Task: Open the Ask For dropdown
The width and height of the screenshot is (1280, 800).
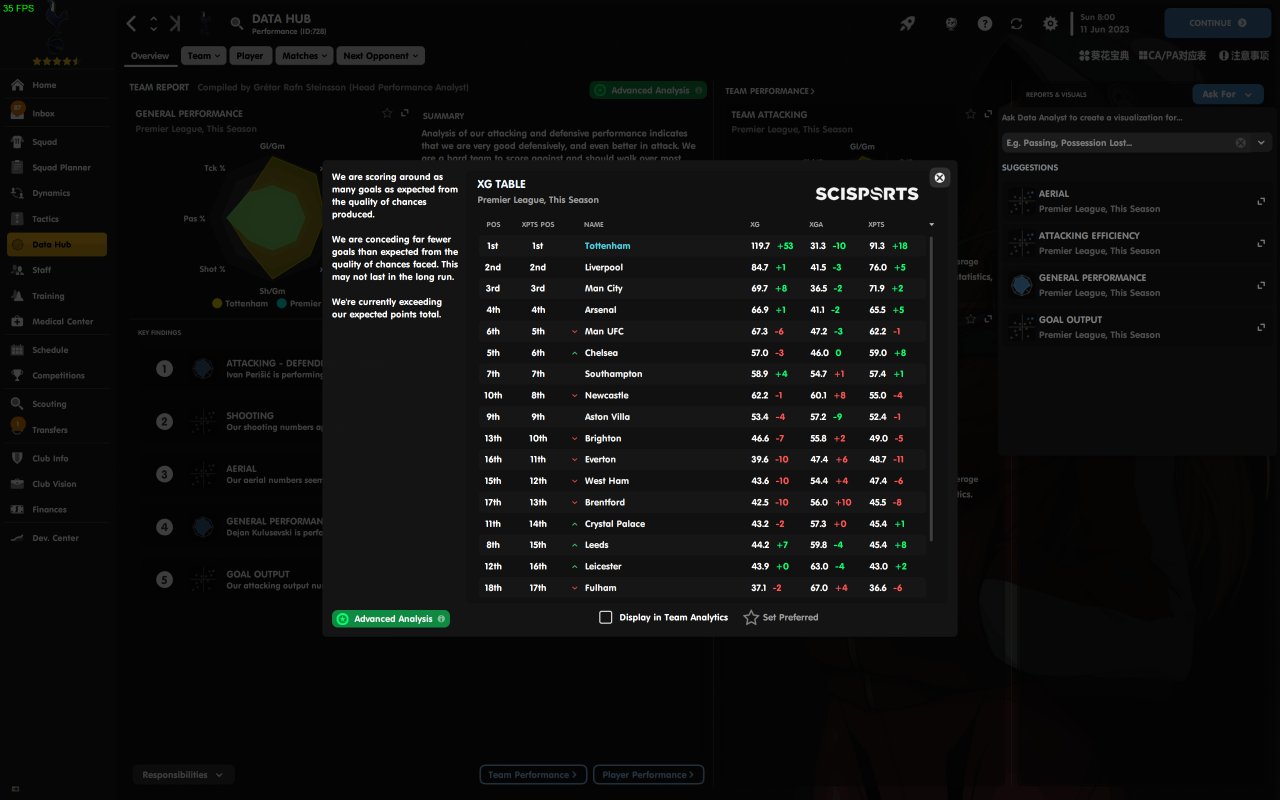Action: coord(1228,94)
